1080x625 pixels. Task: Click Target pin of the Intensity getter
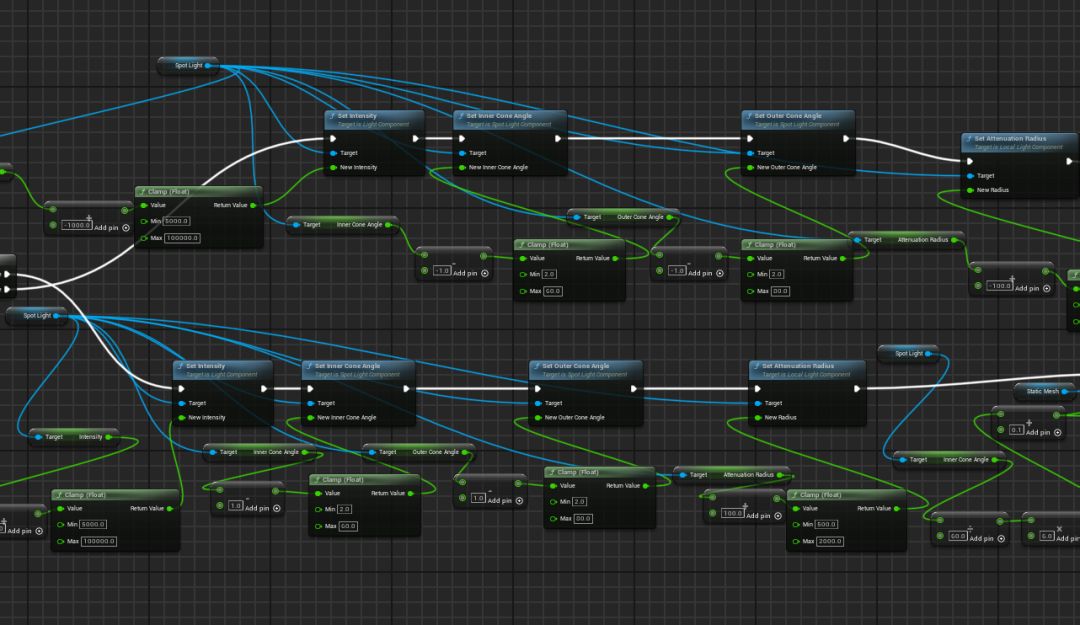point(39,437)
